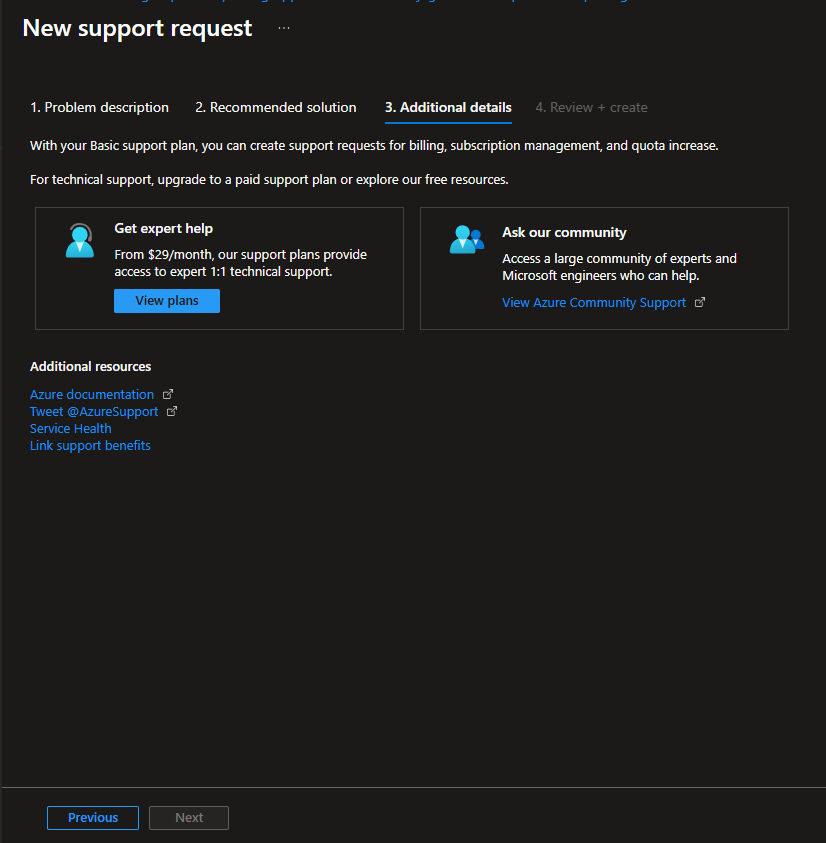The width and height of the screenshot is (826, 843).
Task: Go back with the Previous button
Action: click(x=93, y=818)
